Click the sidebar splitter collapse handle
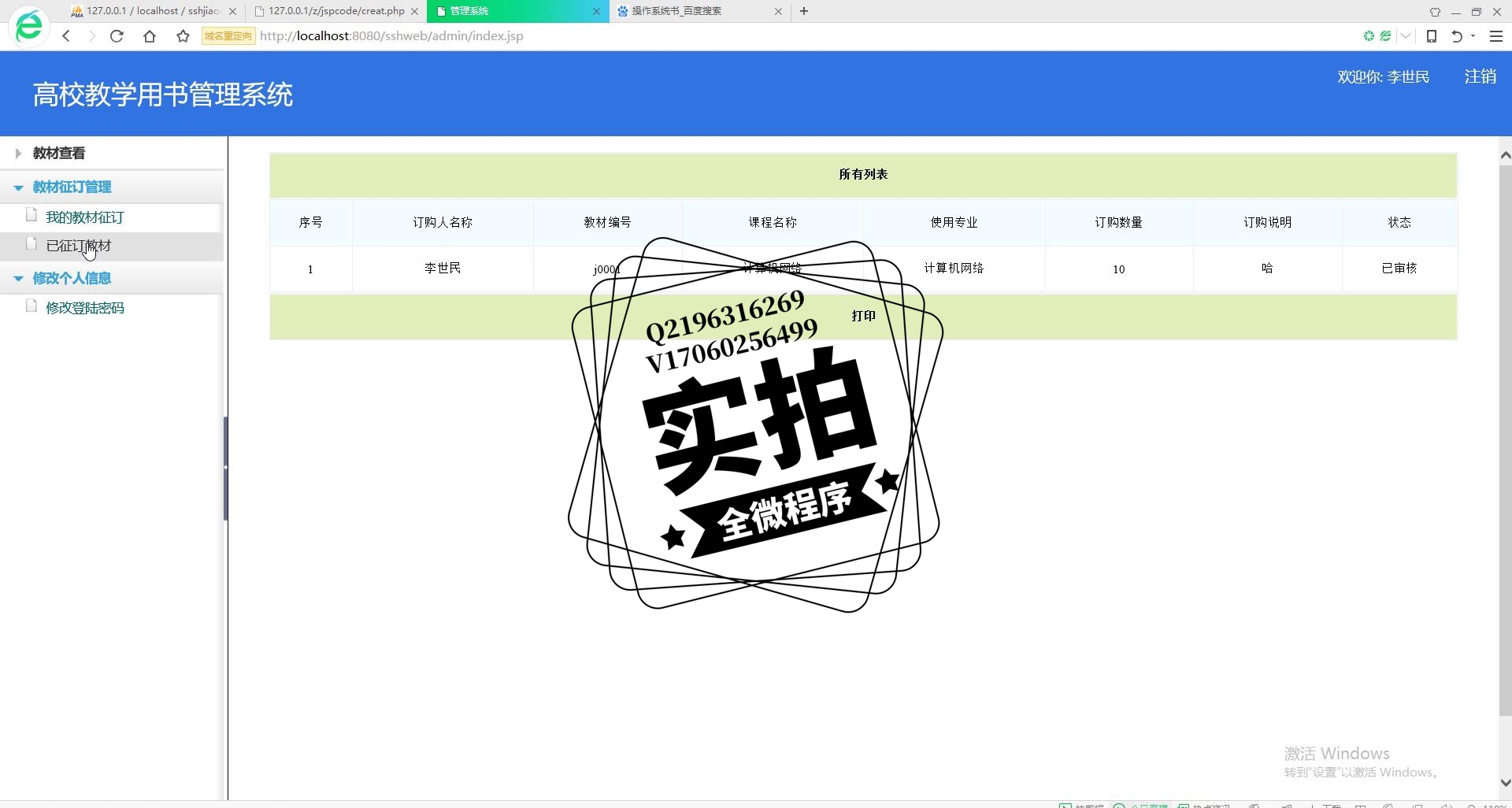Image resolution: width=1512 pixels, height=808 pixels. 226,468
